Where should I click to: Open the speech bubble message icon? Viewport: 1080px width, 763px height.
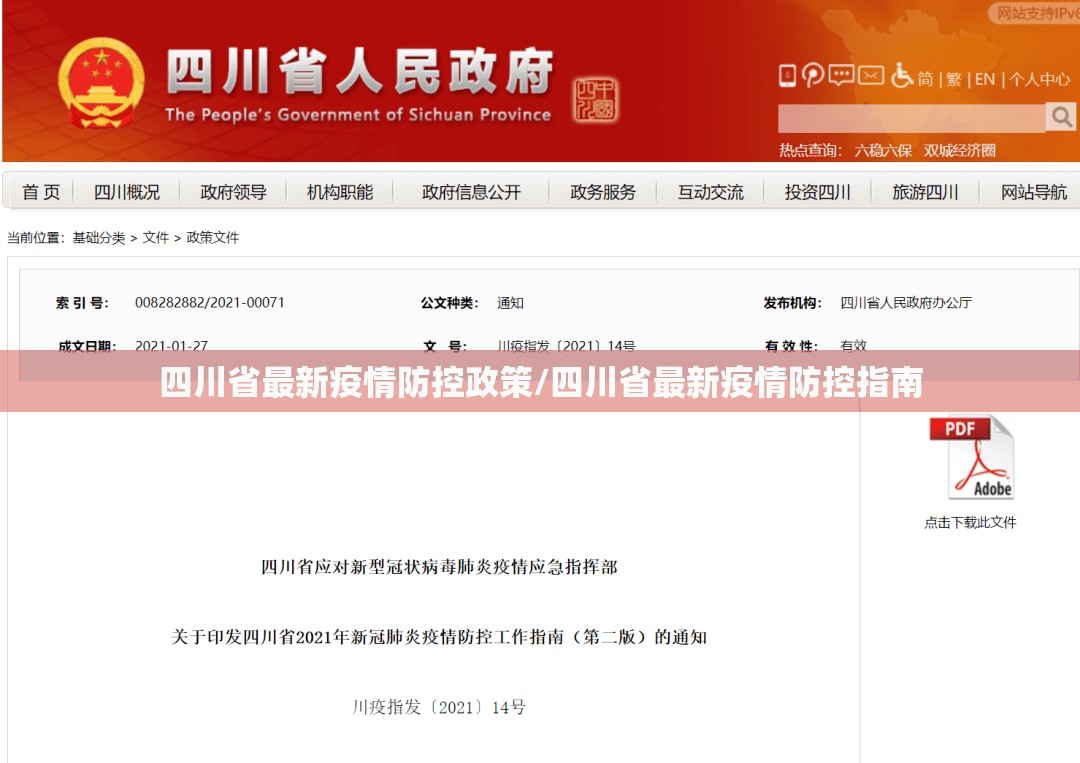841,76
